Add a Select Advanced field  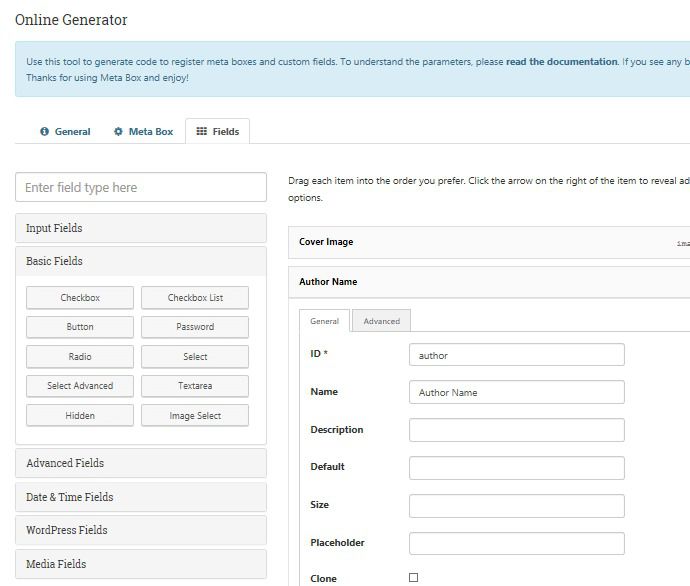click(x=80, y=386)
